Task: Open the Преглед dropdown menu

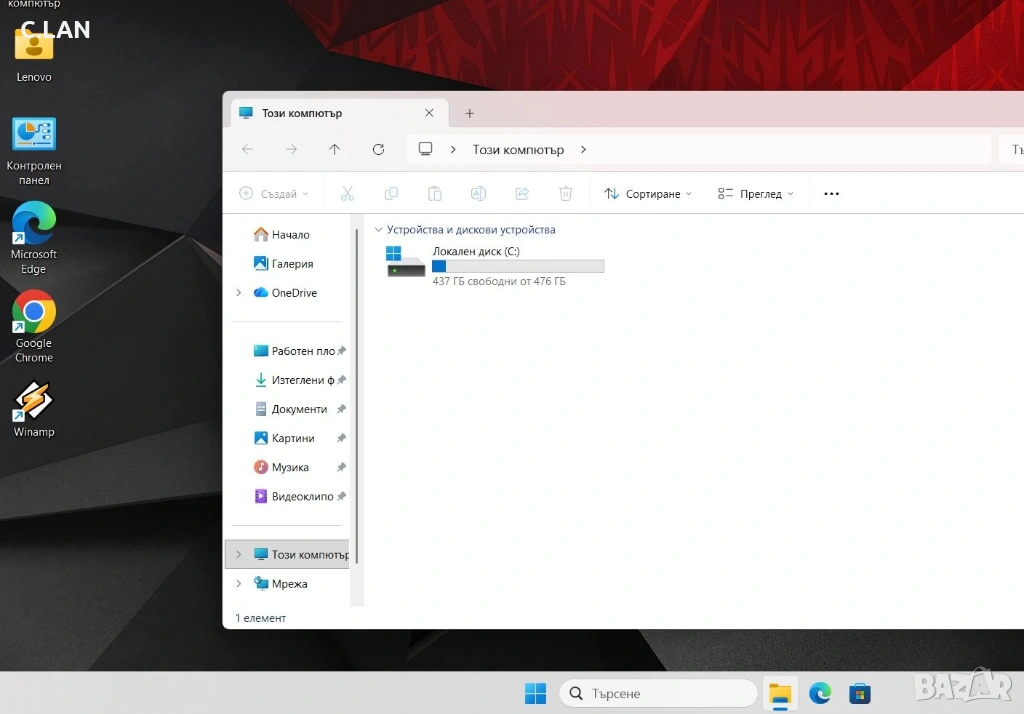Action: click(756, 194)
